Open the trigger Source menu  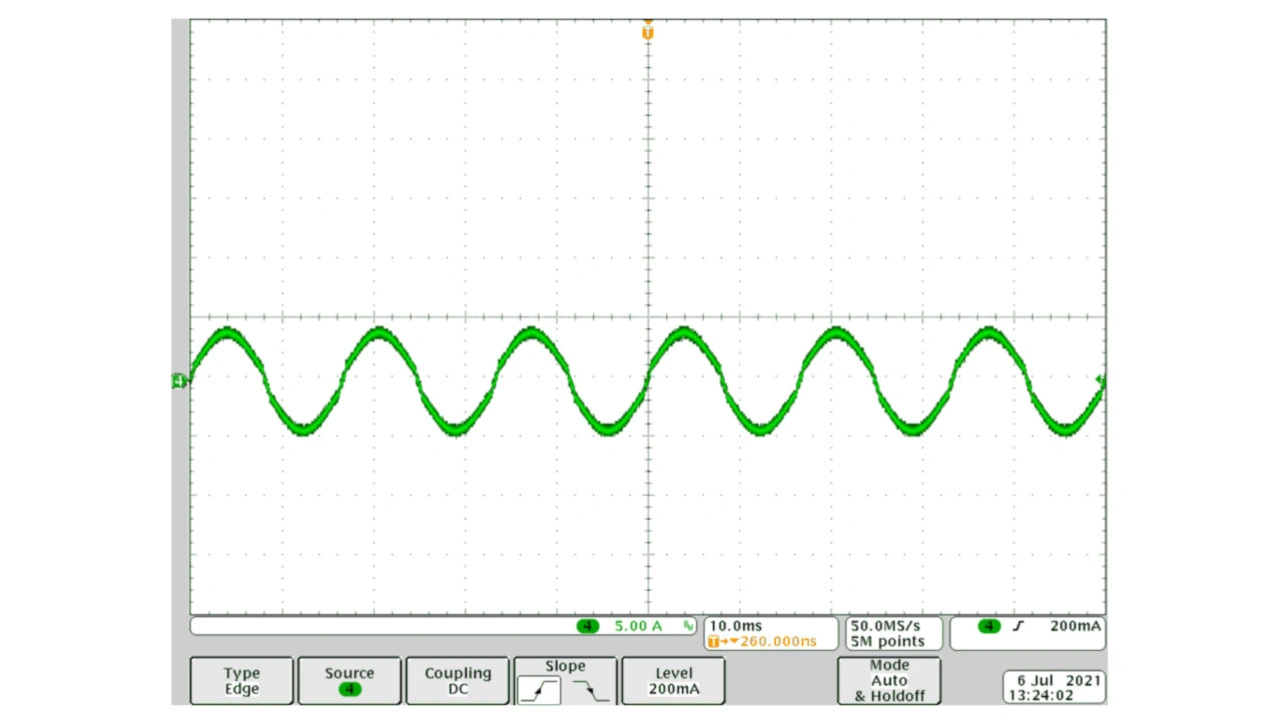coord(349,681)
